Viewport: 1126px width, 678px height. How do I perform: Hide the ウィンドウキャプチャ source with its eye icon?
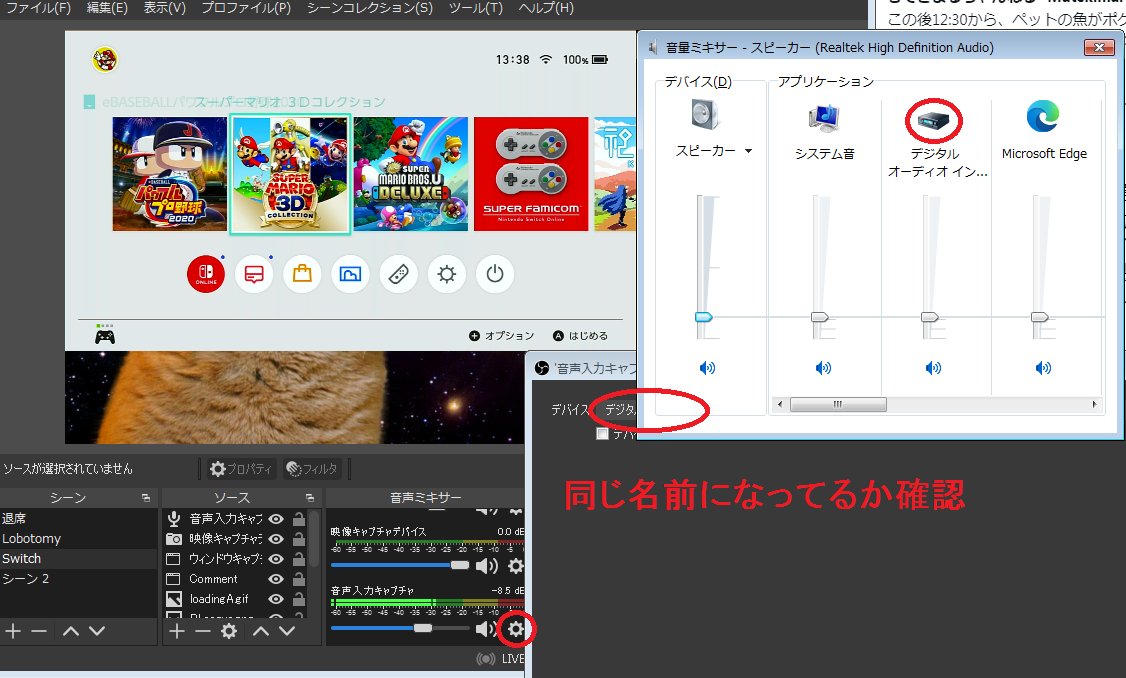[x=276, y=558]
